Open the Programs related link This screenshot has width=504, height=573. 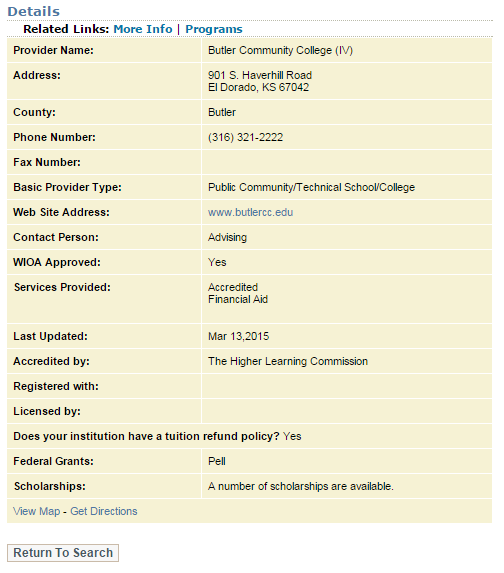coord(214,29)
